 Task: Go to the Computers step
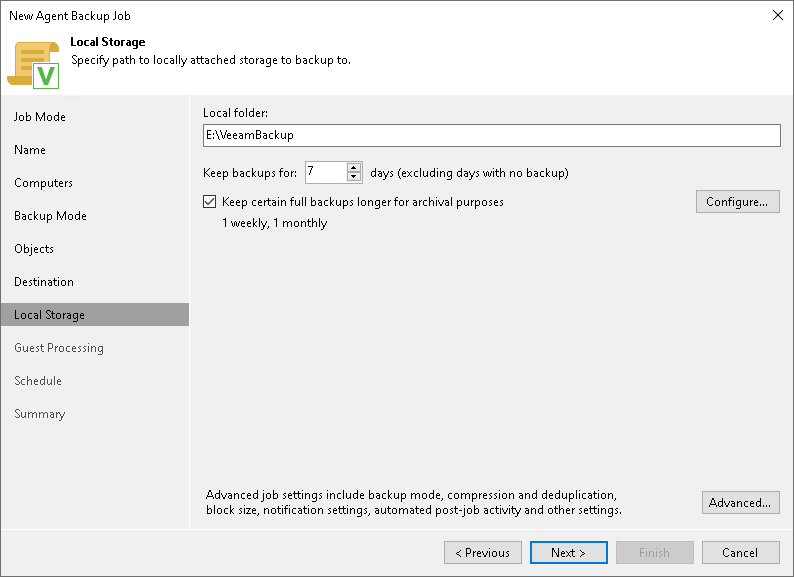[x=44, y=183]
